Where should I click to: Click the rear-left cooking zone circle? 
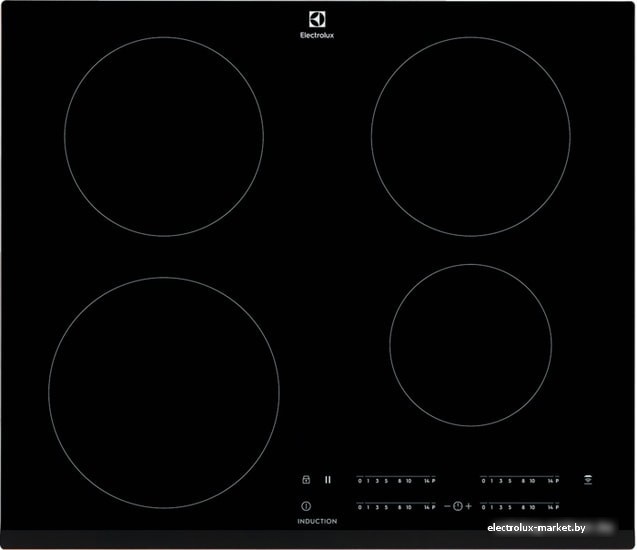click(x=164, y=136)
